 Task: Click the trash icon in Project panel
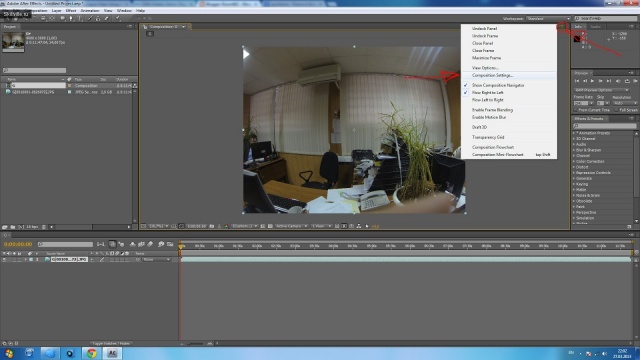[44, 227]
